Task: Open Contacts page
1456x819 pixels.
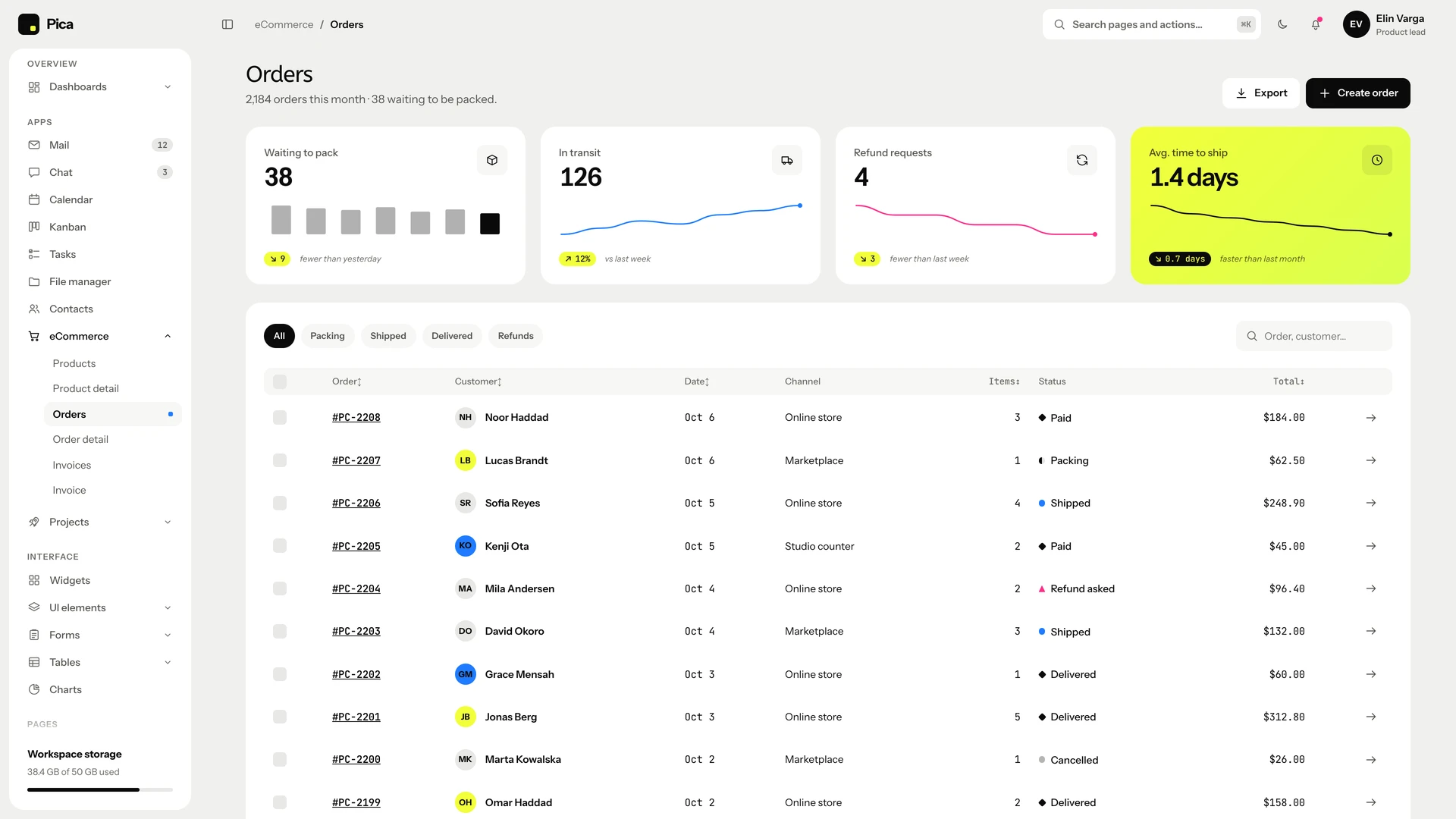Action: pos(100,309)
